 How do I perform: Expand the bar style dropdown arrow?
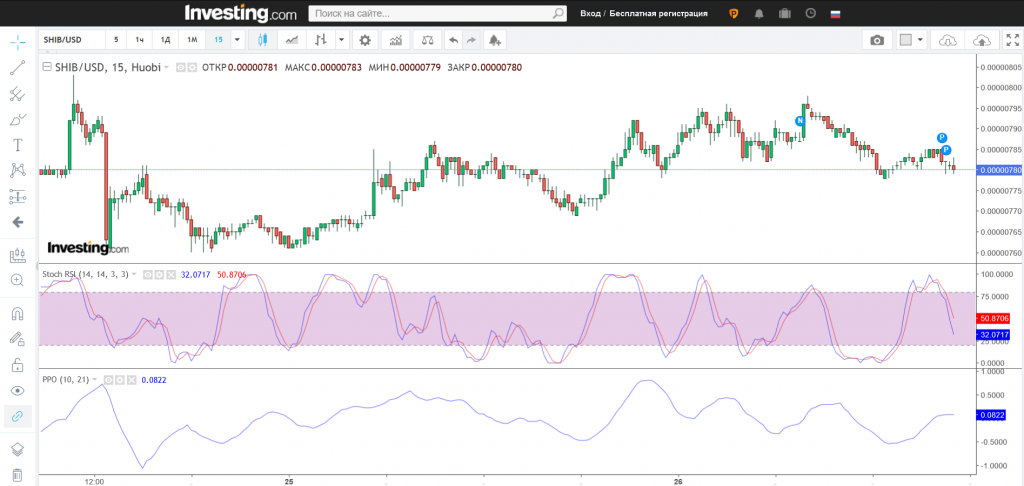click(x=342, y=40)
